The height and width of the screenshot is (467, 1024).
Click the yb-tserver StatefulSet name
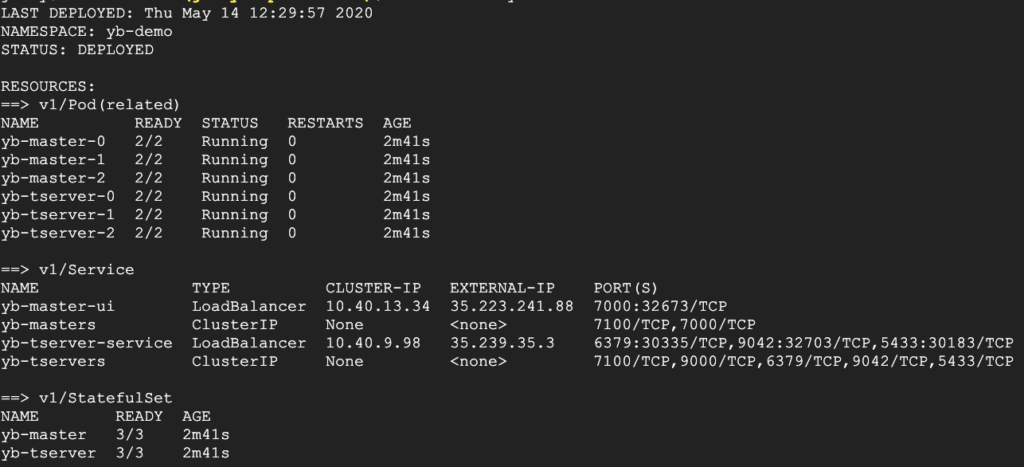pos(48,453)
